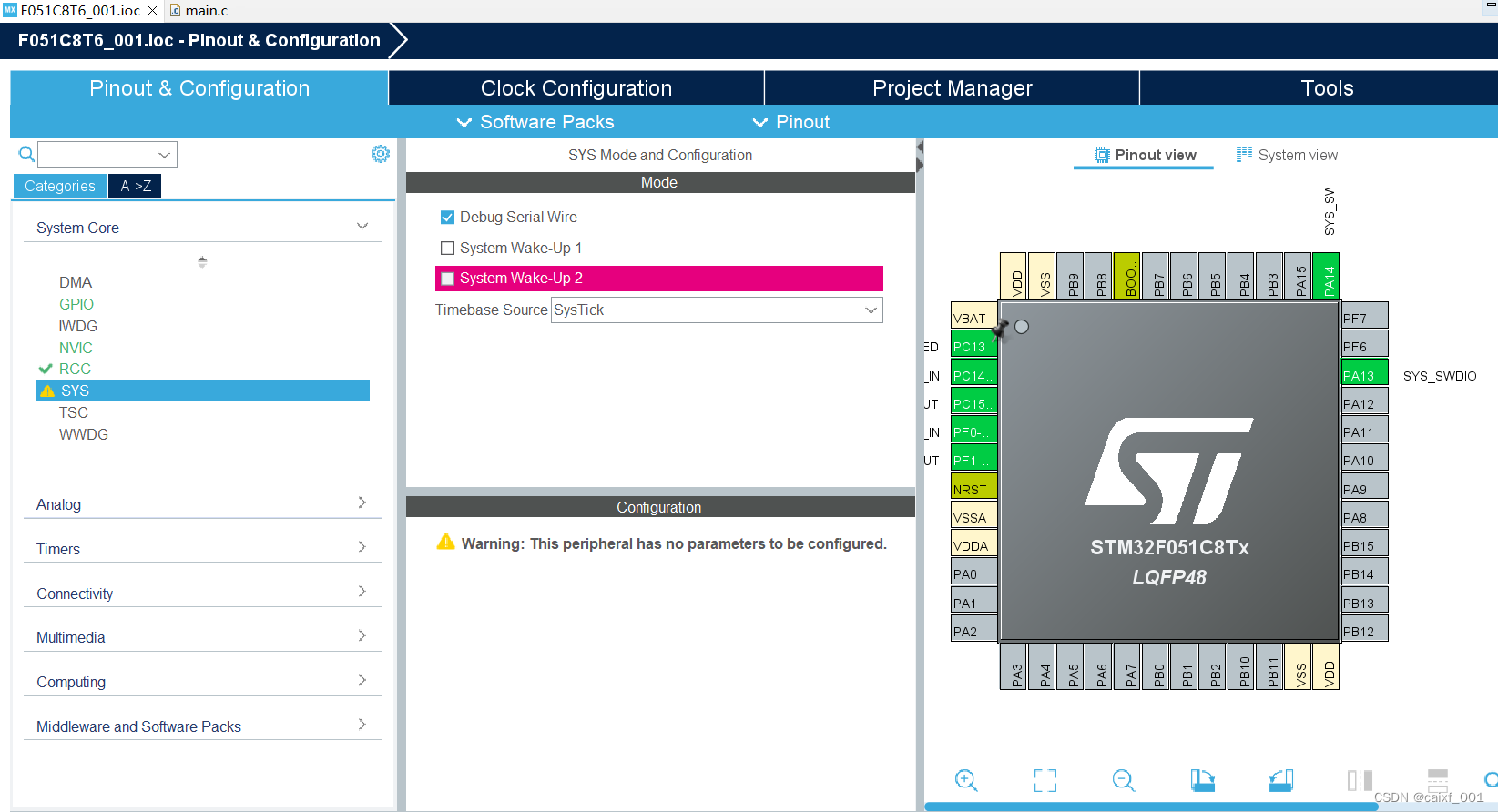This screenshot has width=1498, height=812.
Task: Close the F051C8T6_001.ioc editor tab
Action: [x=152, y=11]
